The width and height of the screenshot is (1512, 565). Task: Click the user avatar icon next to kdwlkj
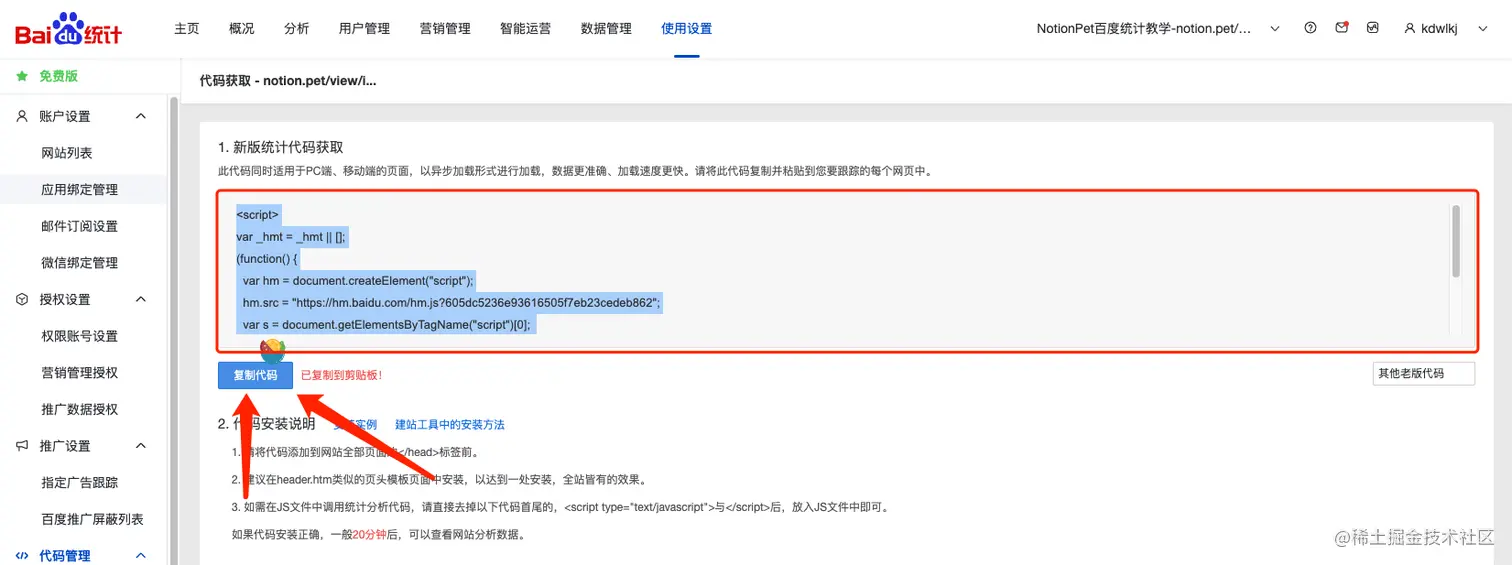pos(1410,29)
